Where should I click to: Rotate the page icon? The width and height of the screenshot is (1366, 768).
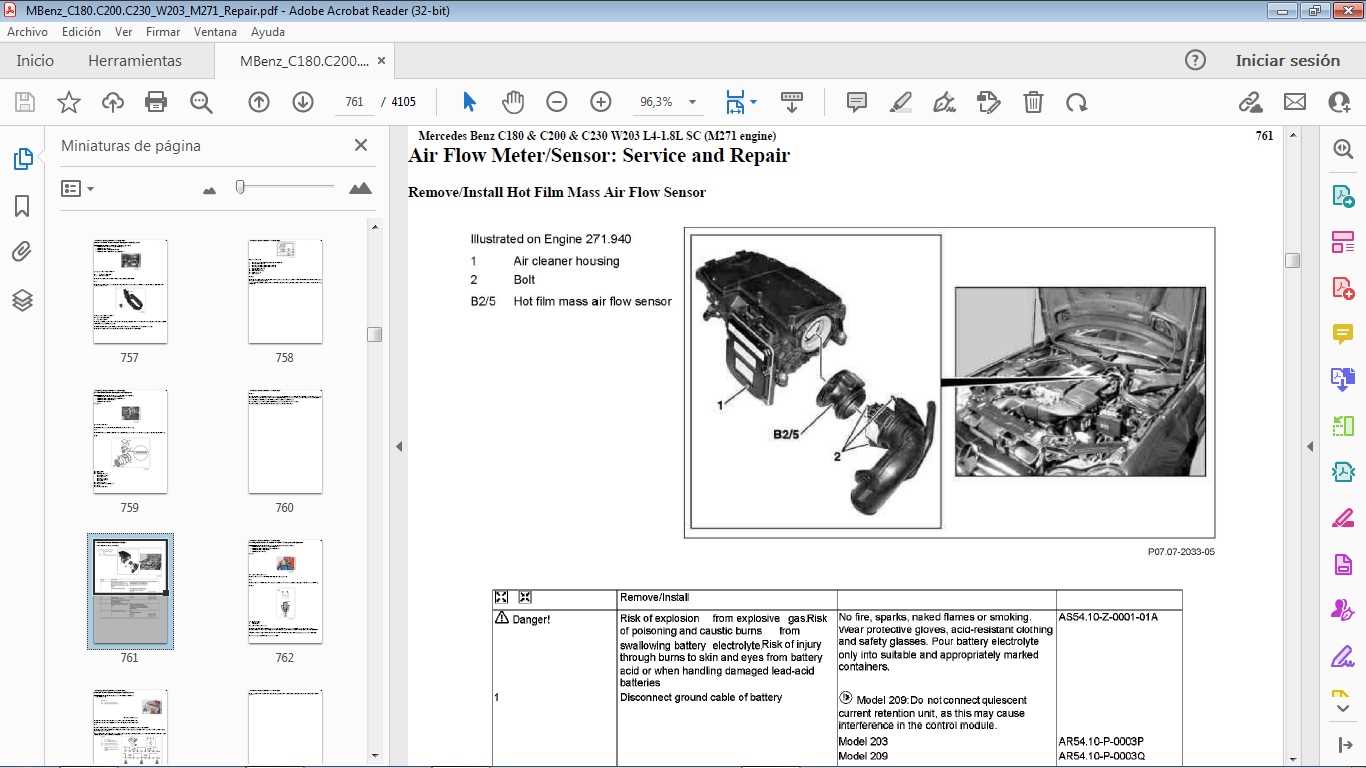tap(1077, 102)
